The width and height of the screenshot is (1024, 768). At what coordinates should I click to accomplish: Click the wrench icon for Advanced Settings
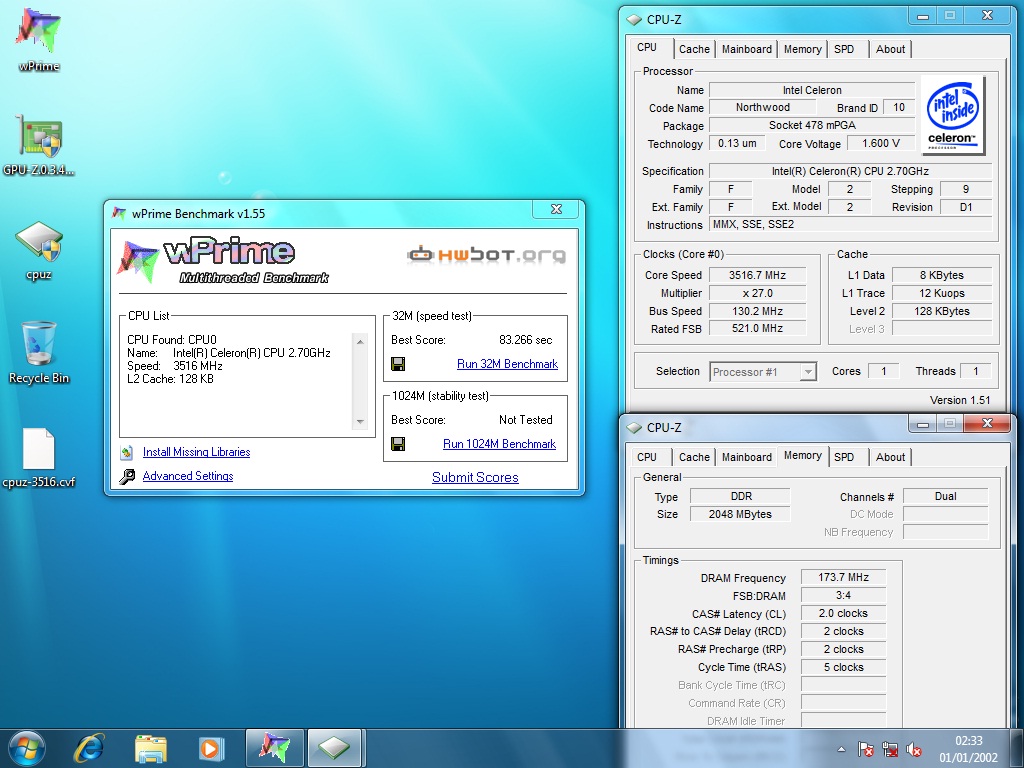coord(127,476)
